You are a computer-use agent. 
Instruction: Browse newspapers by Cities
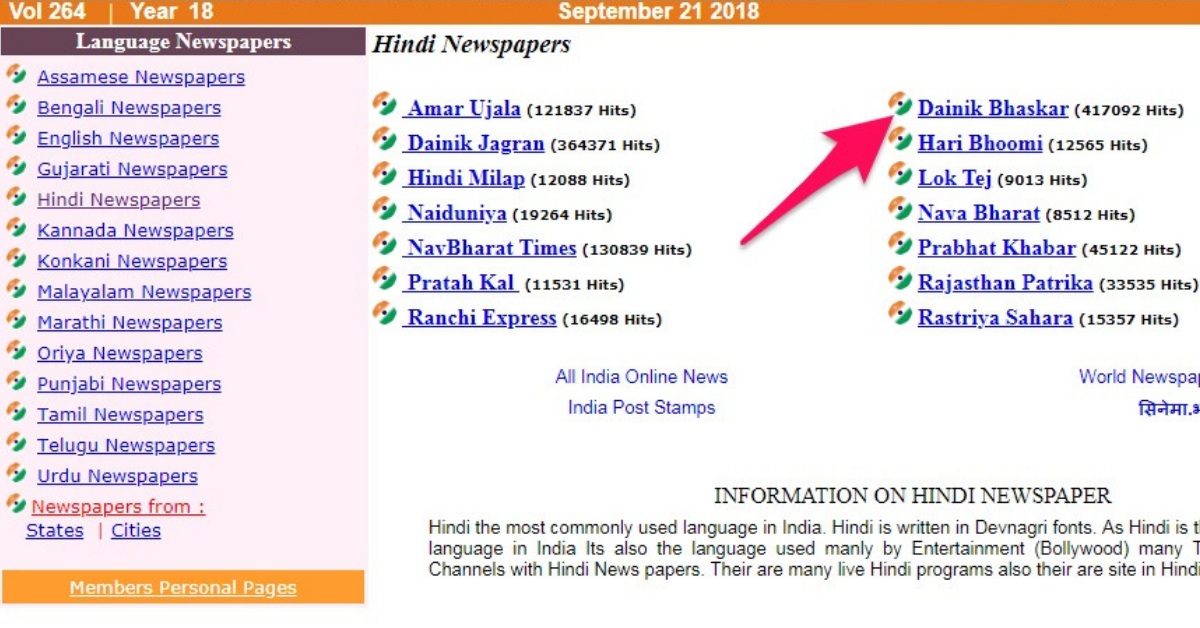[136, 531]
